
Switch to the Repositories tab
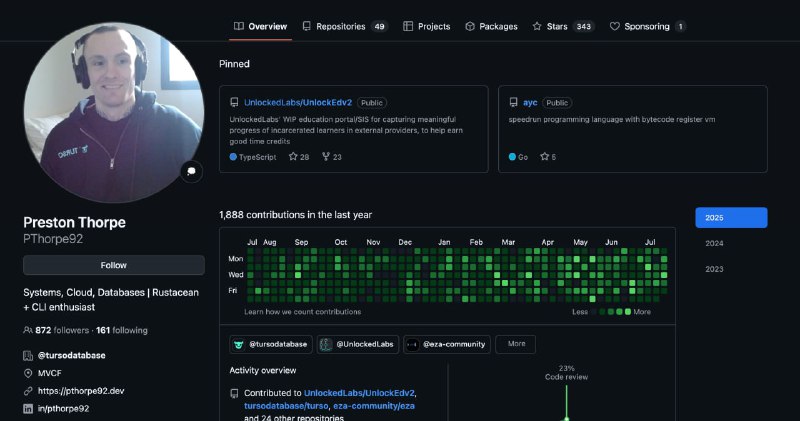(x=344, y=27)
